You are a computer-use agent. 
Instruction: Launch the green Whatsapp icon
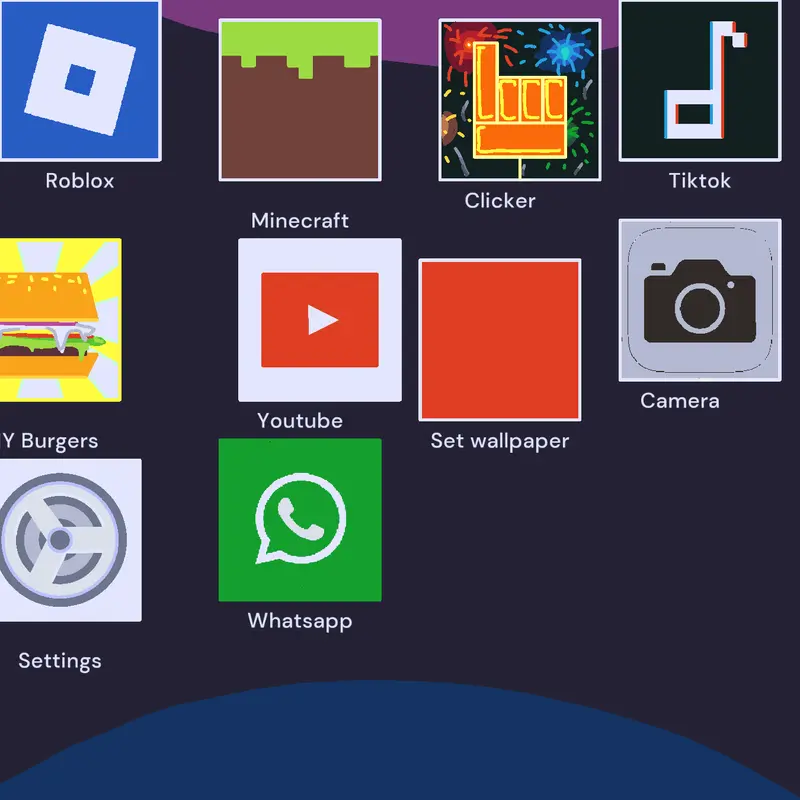click(x=300, y=520)
